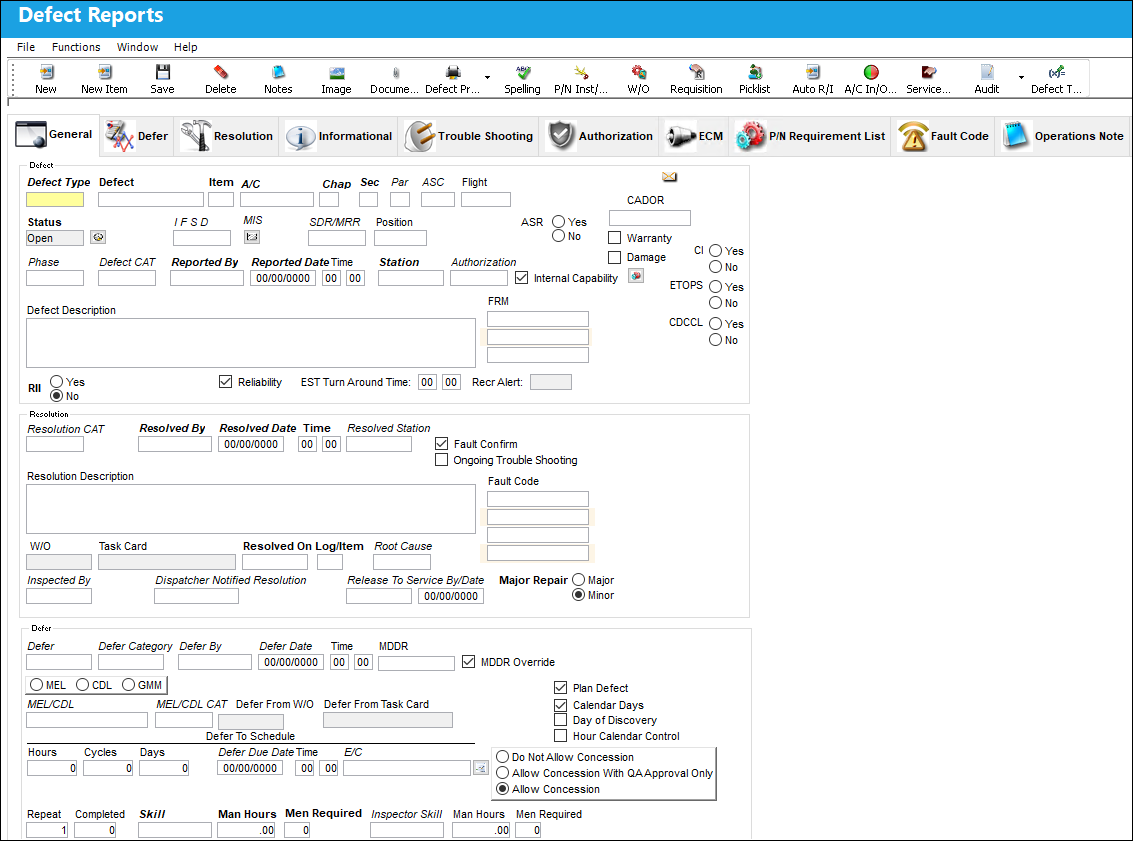Select the MEL radio button

point(37,685)
